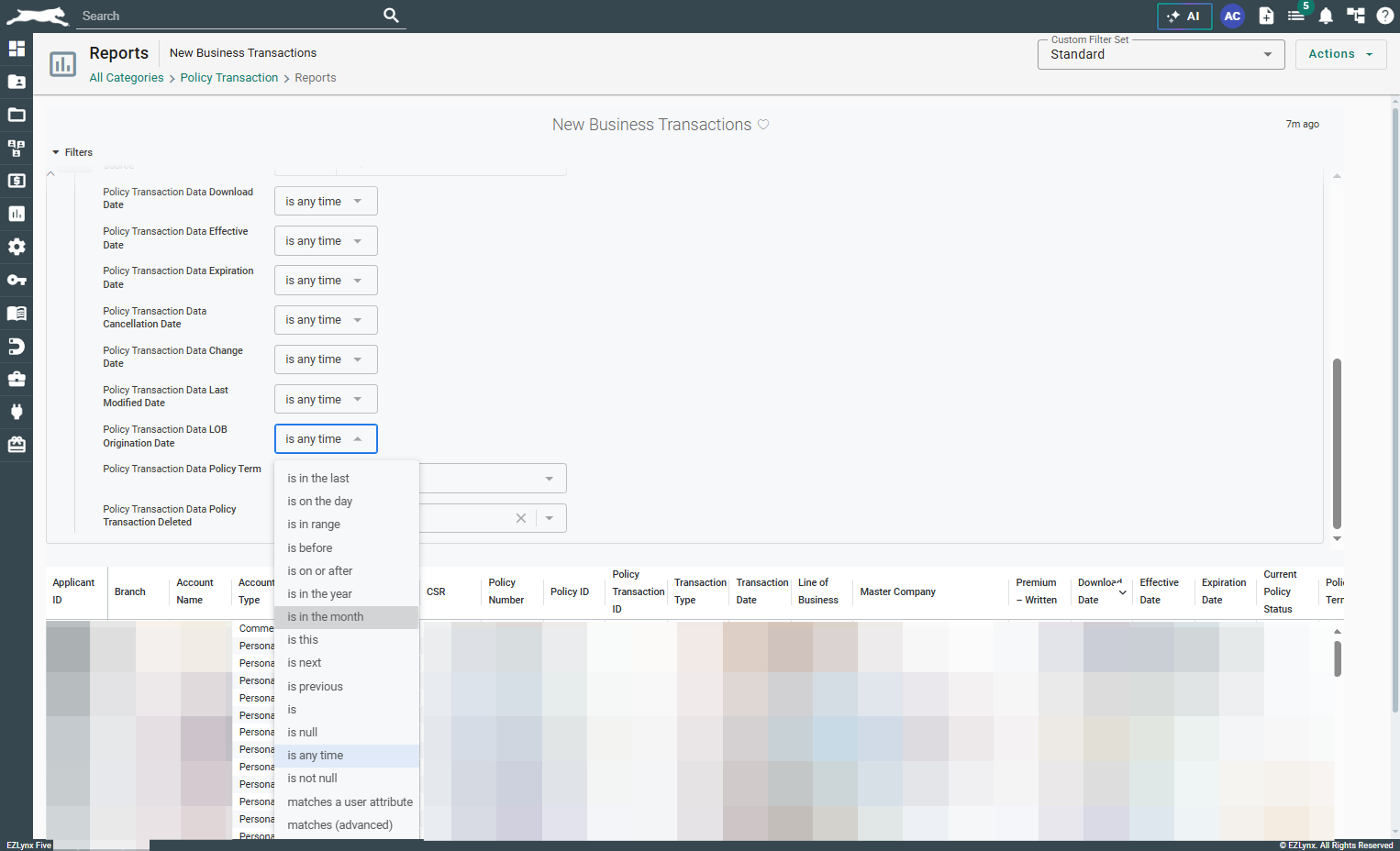Click the EZLynx logo

tap(38, 16)
